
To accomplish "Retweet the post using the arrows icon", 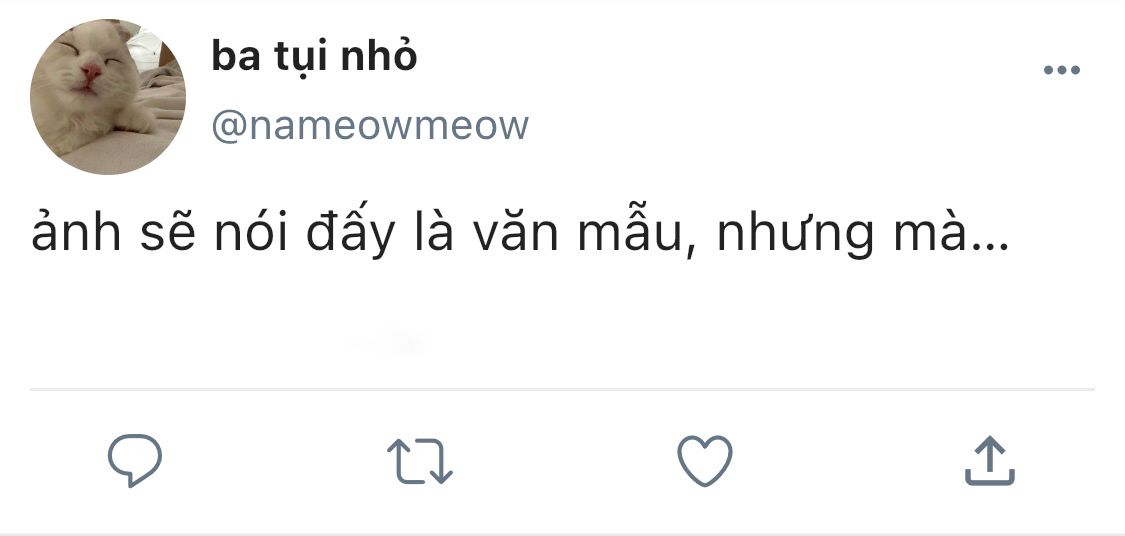I will tap(420, 461).
